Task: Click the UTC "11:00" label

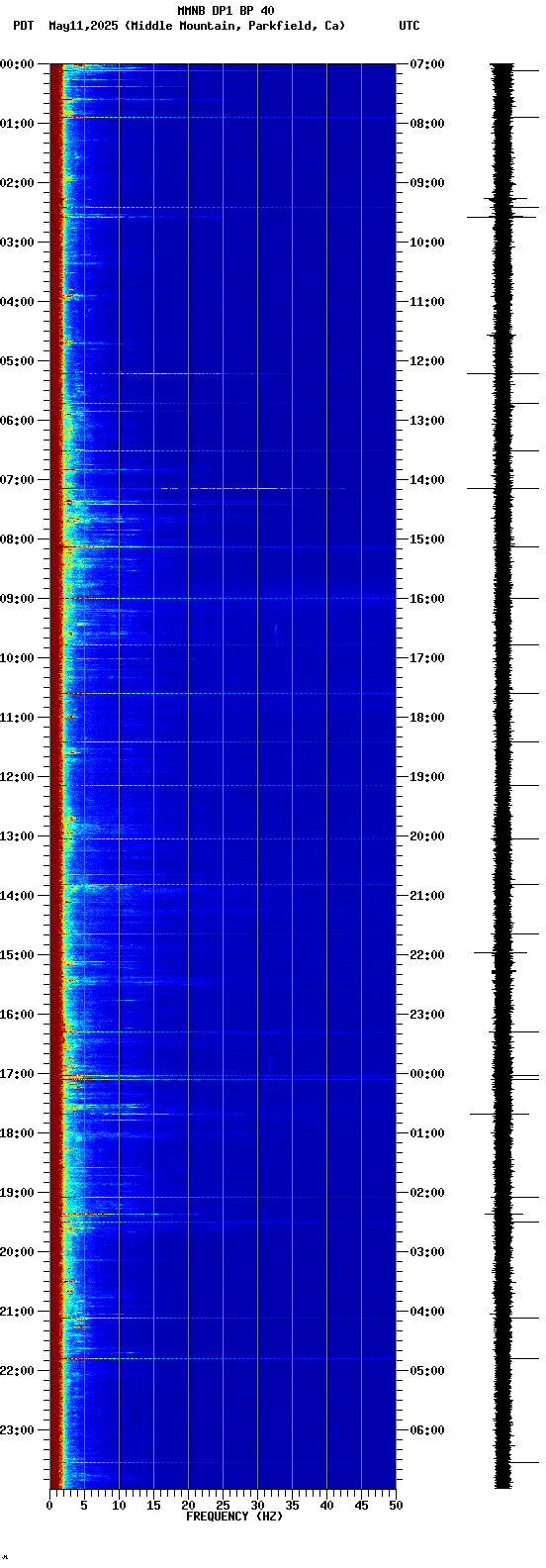Action: tap(427, 302)
